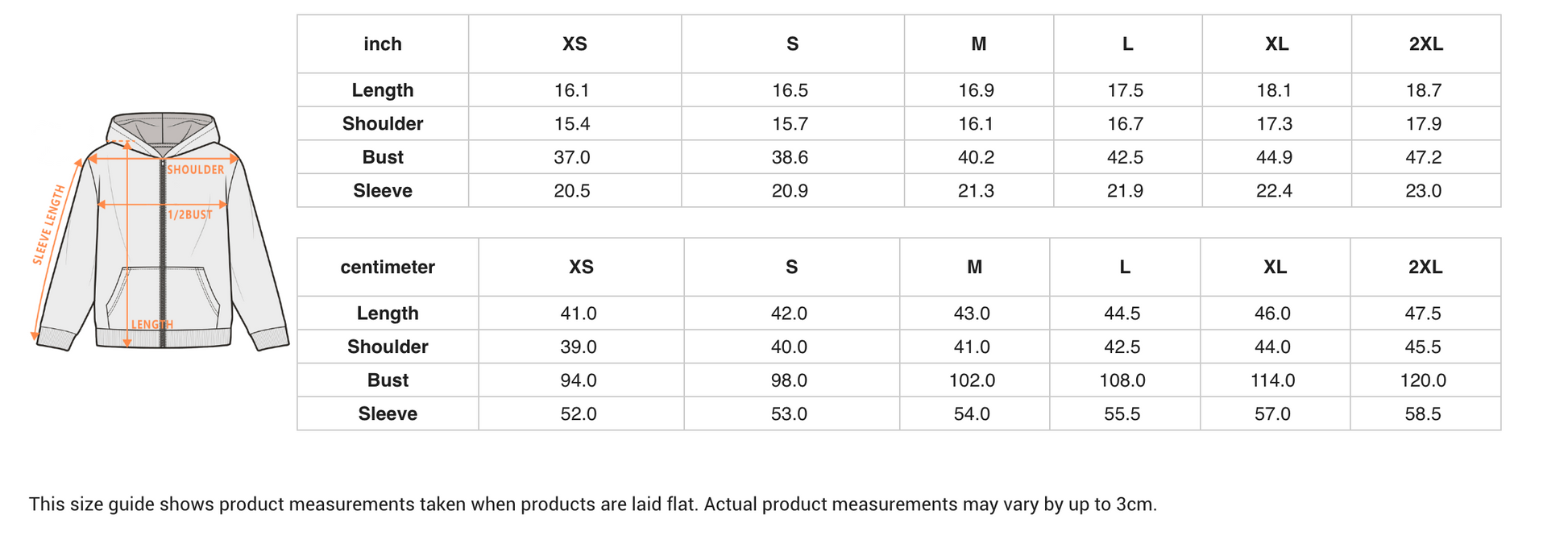Image resolution: width=1568 pixels, height=544 pixels.
Task: Click the orange SHOULDER label on hoodie
Action: pyautogui.click(x=196, y=170)
